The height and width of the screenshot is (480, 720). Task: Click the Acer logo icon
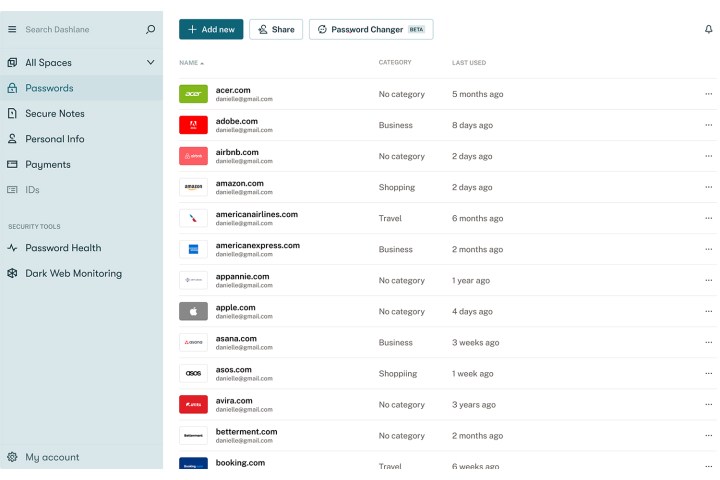193,94
